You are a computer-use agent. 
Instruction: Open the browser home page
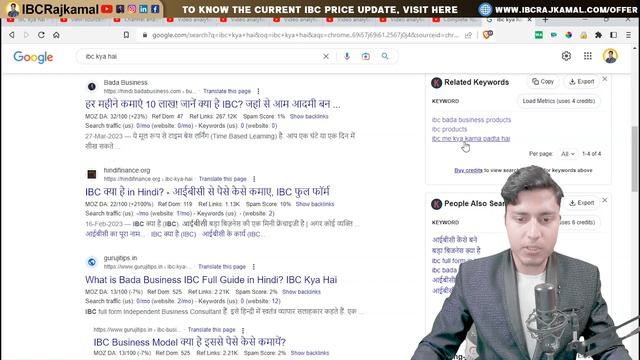pos(56,35)
